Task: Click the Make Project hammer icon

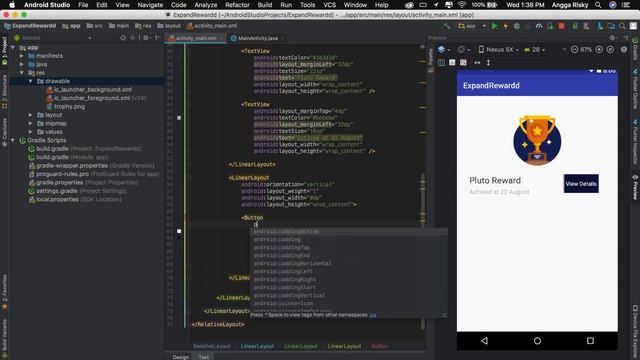Action: coord(447,26)
